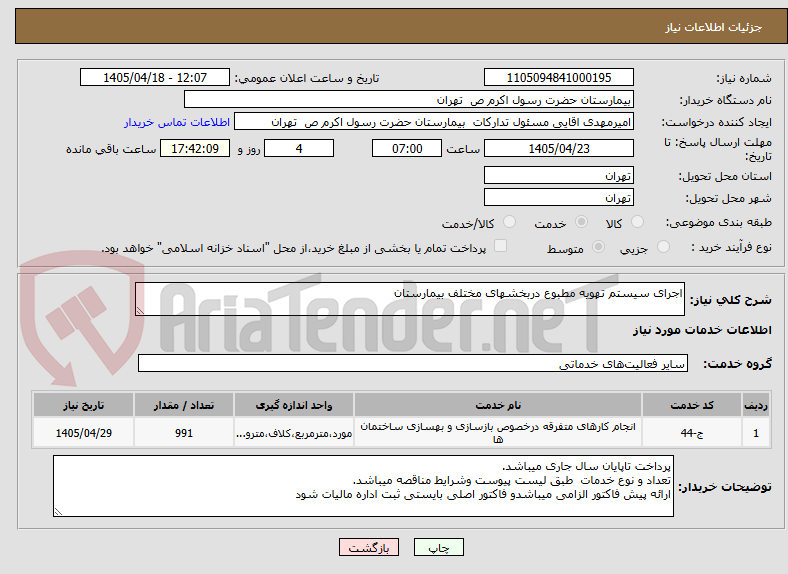Click the row number cell 1
Image resolution: width=788 pixels, height=574 pixels.
pos(756,433)
